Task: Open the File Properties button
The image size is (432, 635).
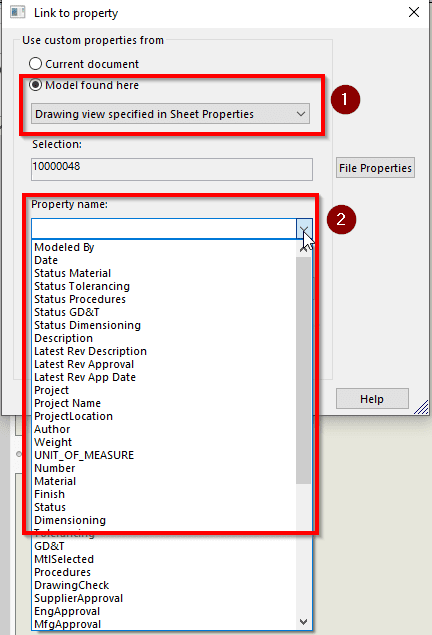Action: [x=375, y=168]
